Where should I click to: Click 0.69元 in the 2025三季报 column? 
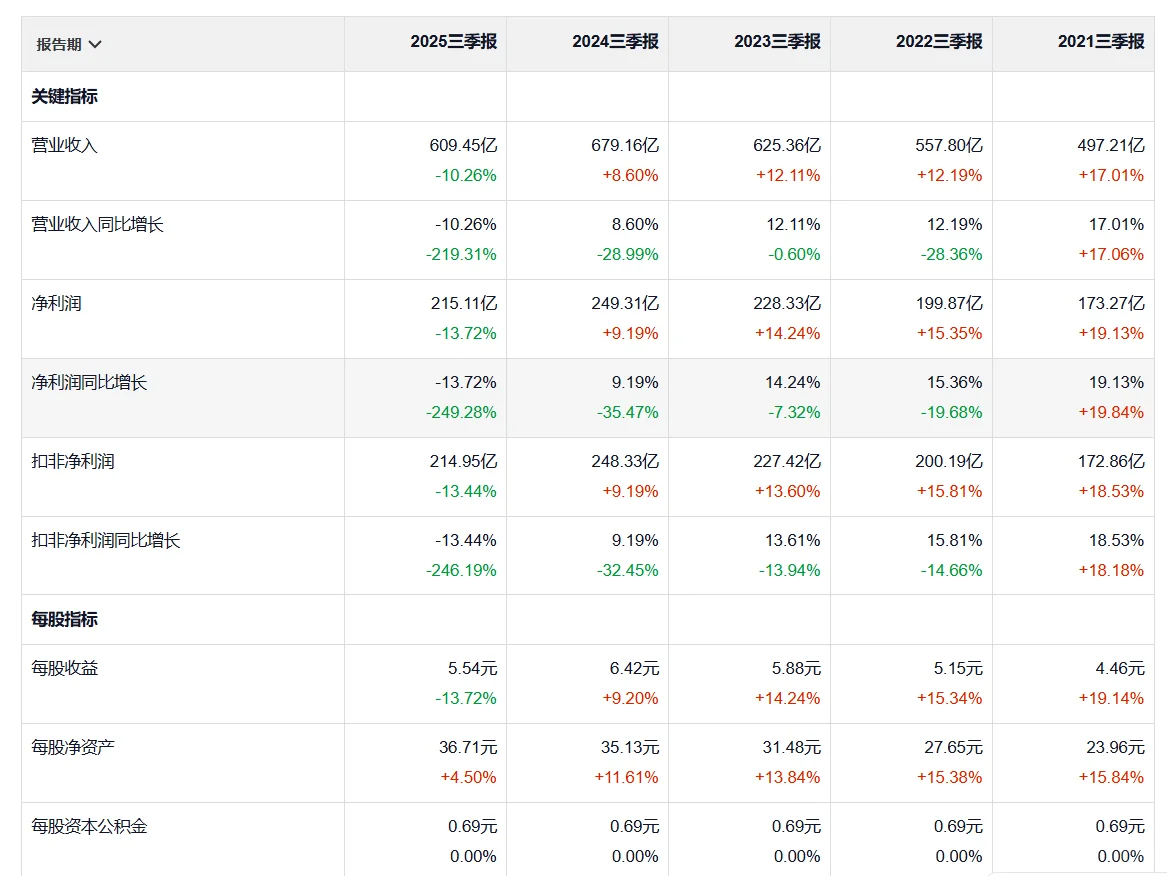[472, 826]
